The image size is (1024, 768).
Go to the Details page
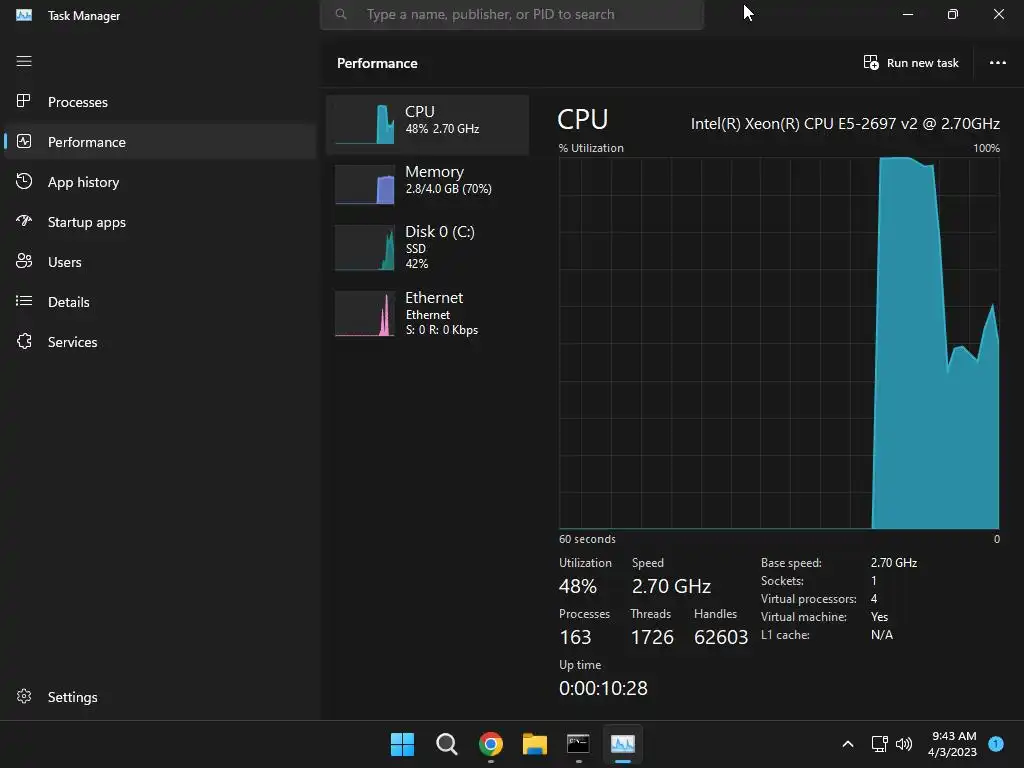[x=160, y=302]
